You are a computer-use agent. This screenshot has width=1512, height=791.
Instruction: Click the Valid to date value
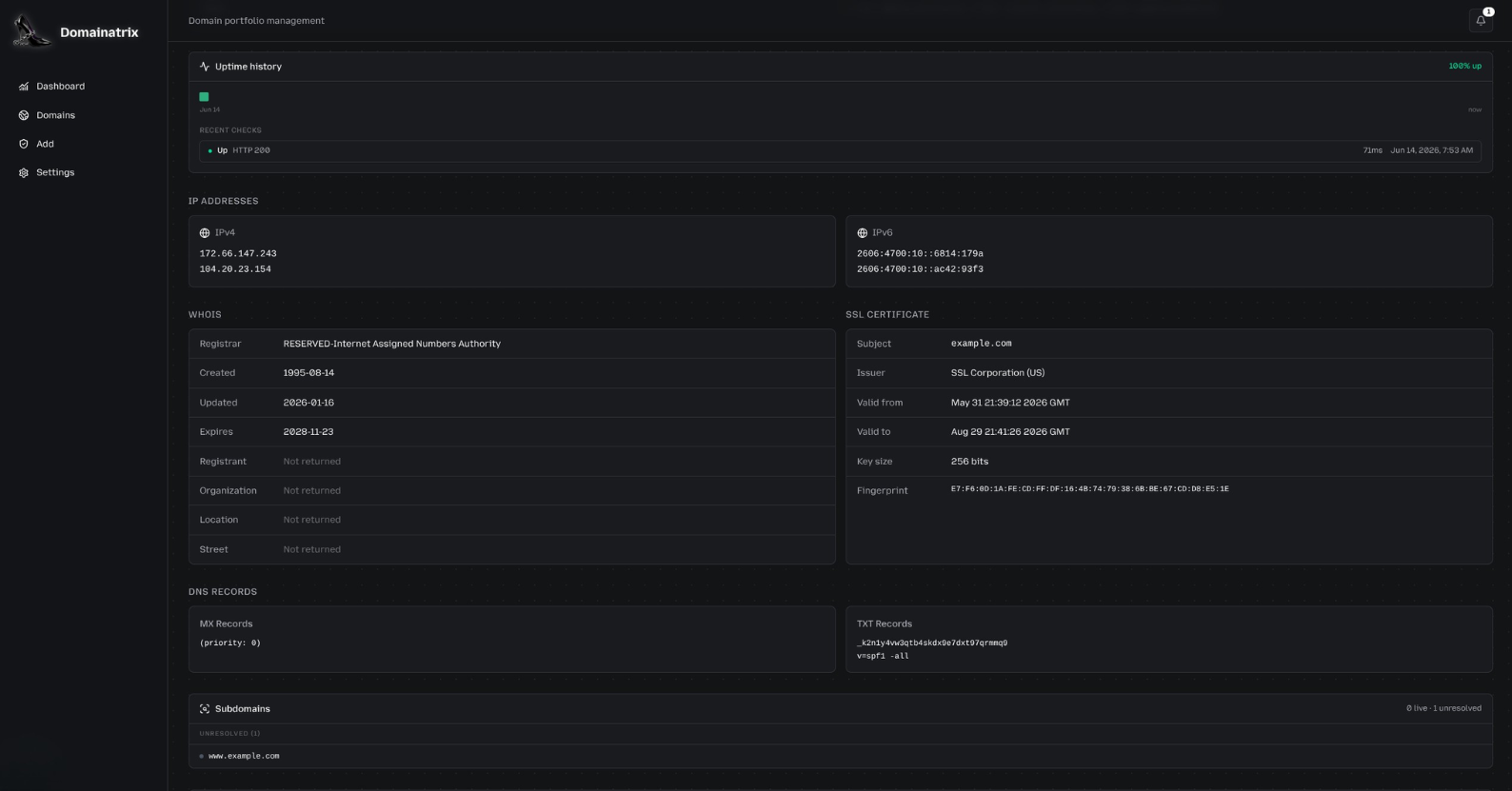[x=1010, y=432]
